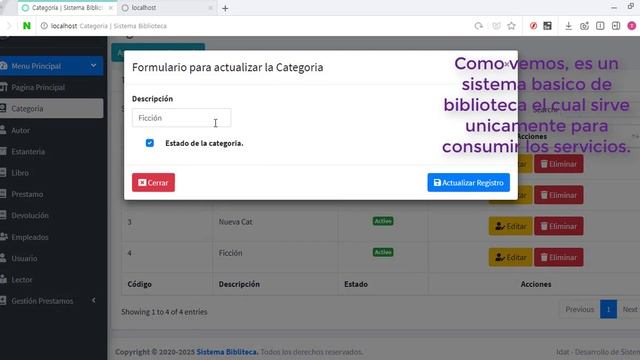
Task: Switch to the second localhost browser tab
Action: pyautogui.click(x=167, y=8)
